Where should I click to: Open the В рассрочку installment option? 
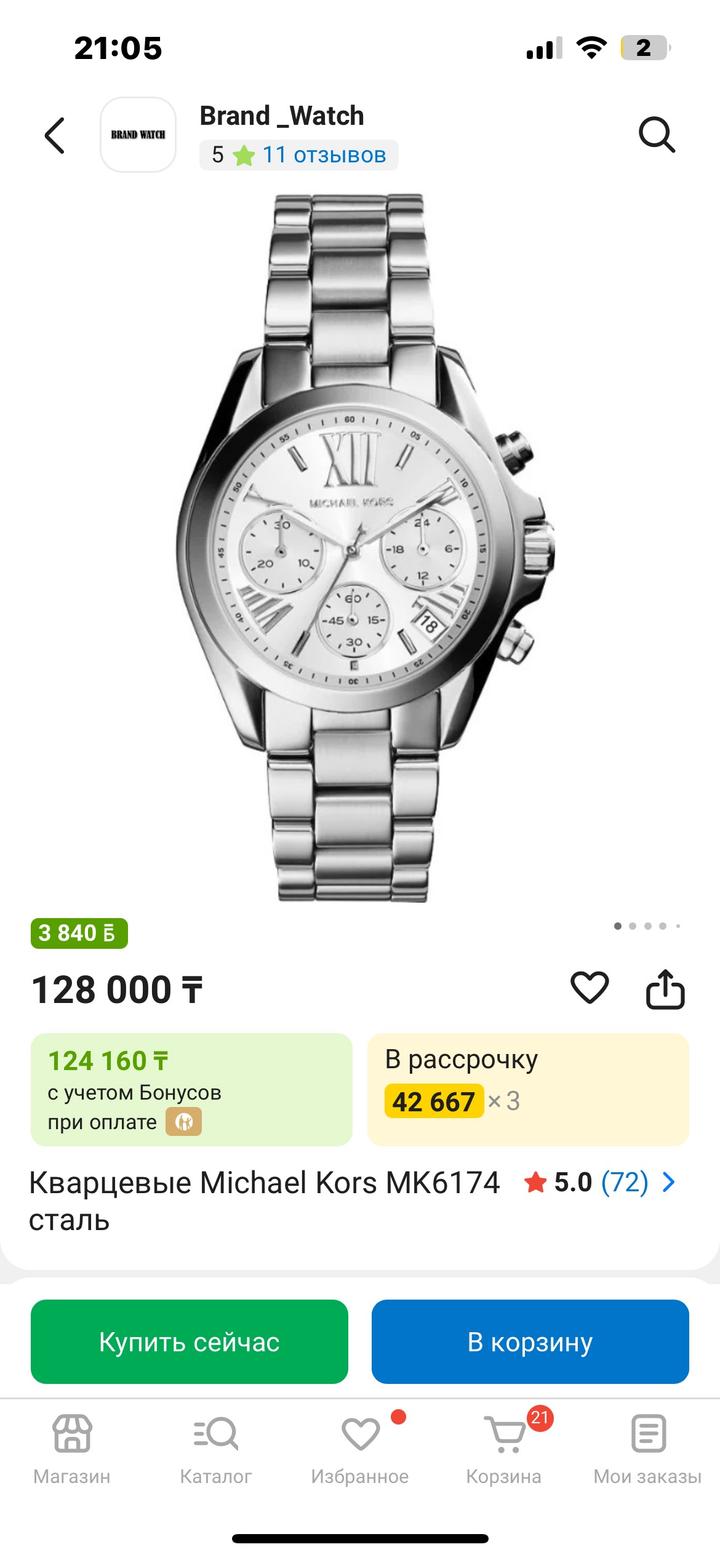click(x=528, y=1089)
